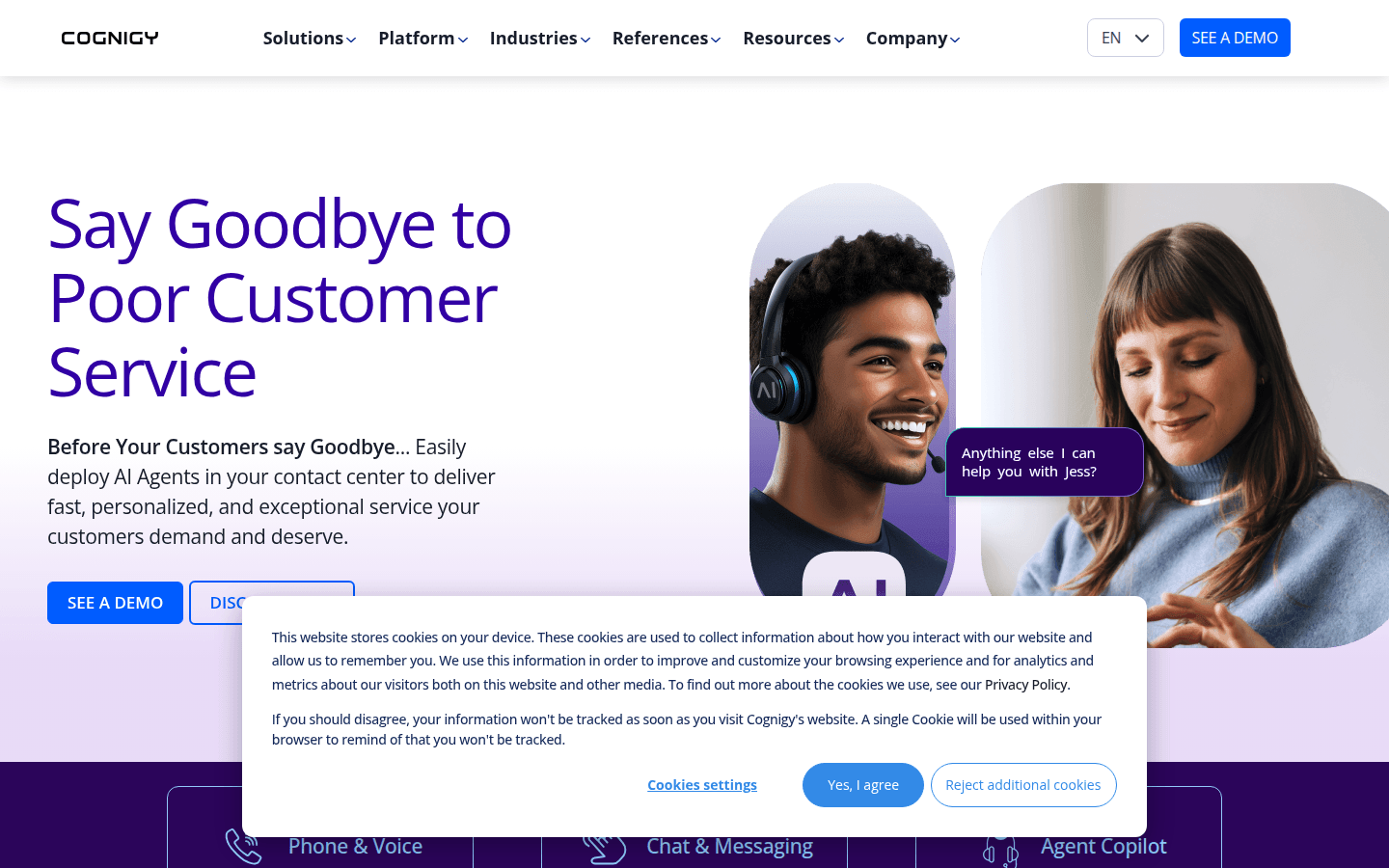Click Reject additional cookies button

[1023, 785]
